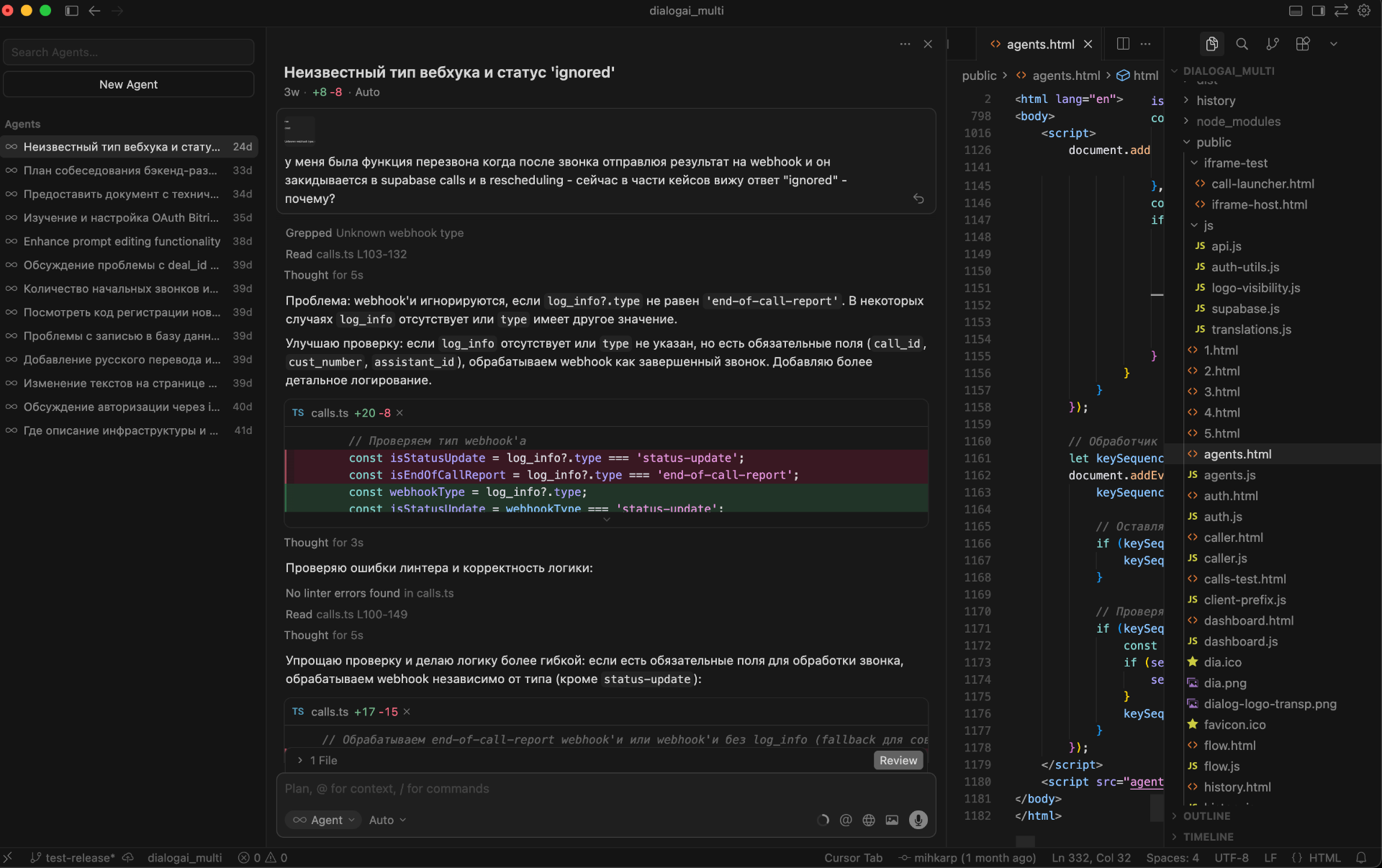This screenshot has height=868, width=1382.
Task: Dismiss calls.ts +17 -15 diff block
Action: point(407,712)
